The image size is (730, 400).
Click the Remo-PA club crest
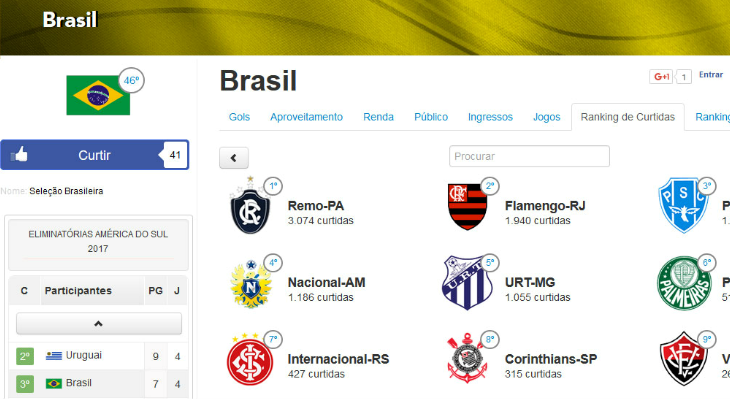coord(250,205)
